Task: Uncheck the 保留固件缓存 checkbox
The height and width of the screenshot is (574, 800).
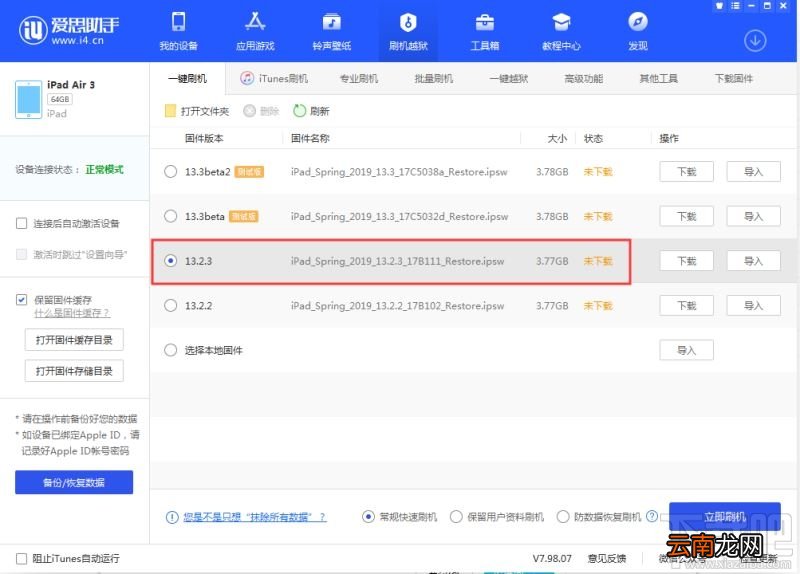Action: point(21,300)
